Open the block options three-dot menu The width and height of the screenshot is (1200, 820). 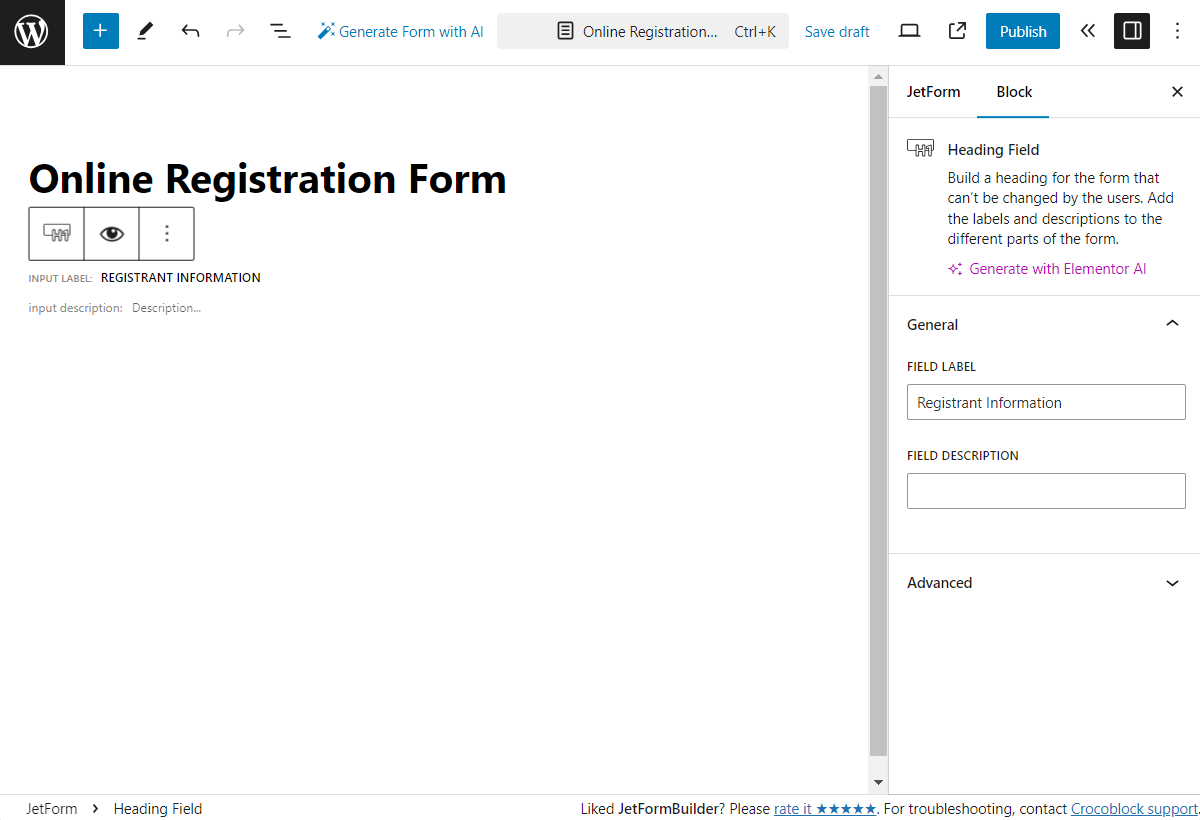pyautogui.click(x=166, y=233)
